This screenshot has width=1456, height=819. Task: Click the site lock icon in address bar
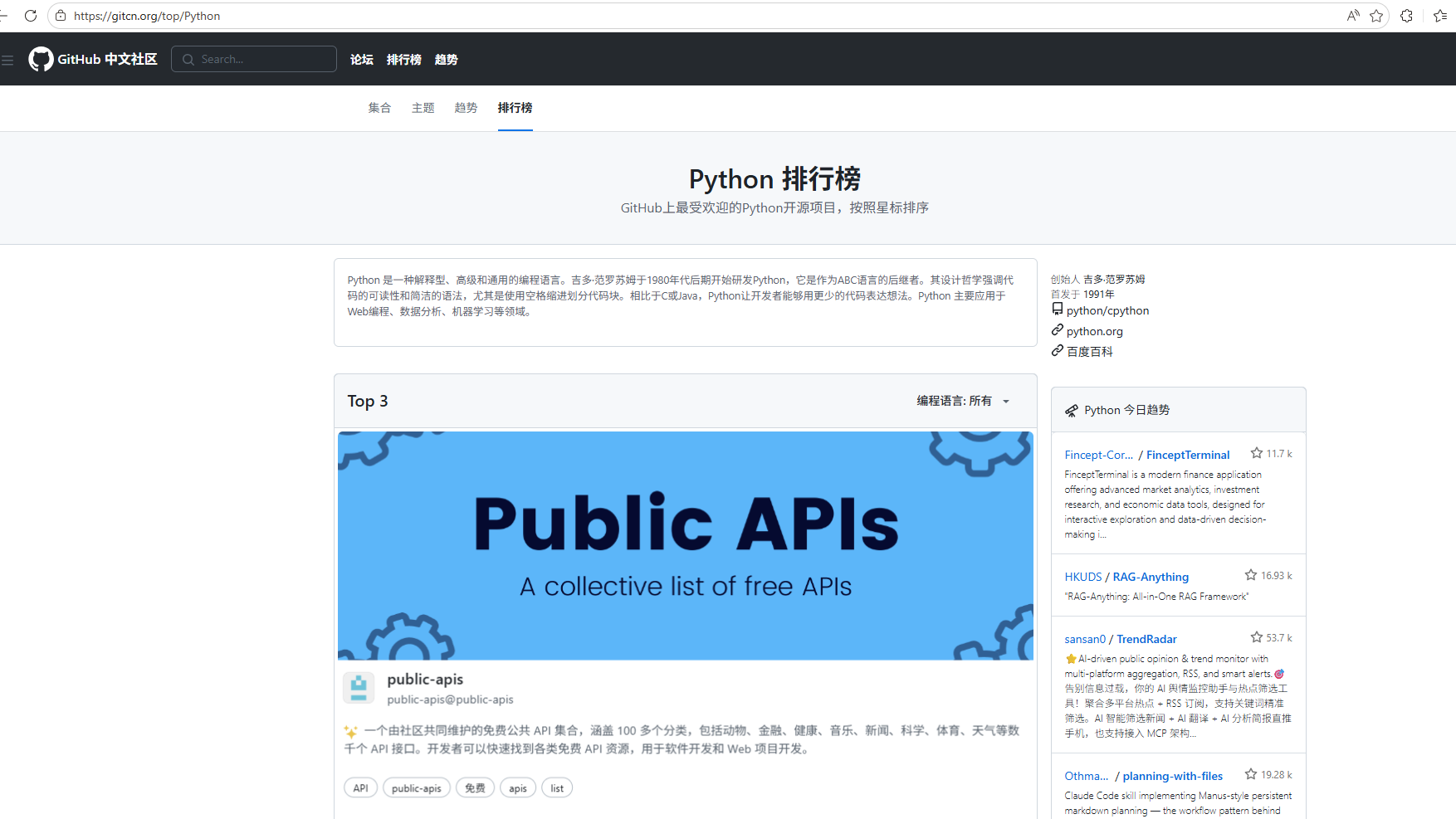(61, 16)
